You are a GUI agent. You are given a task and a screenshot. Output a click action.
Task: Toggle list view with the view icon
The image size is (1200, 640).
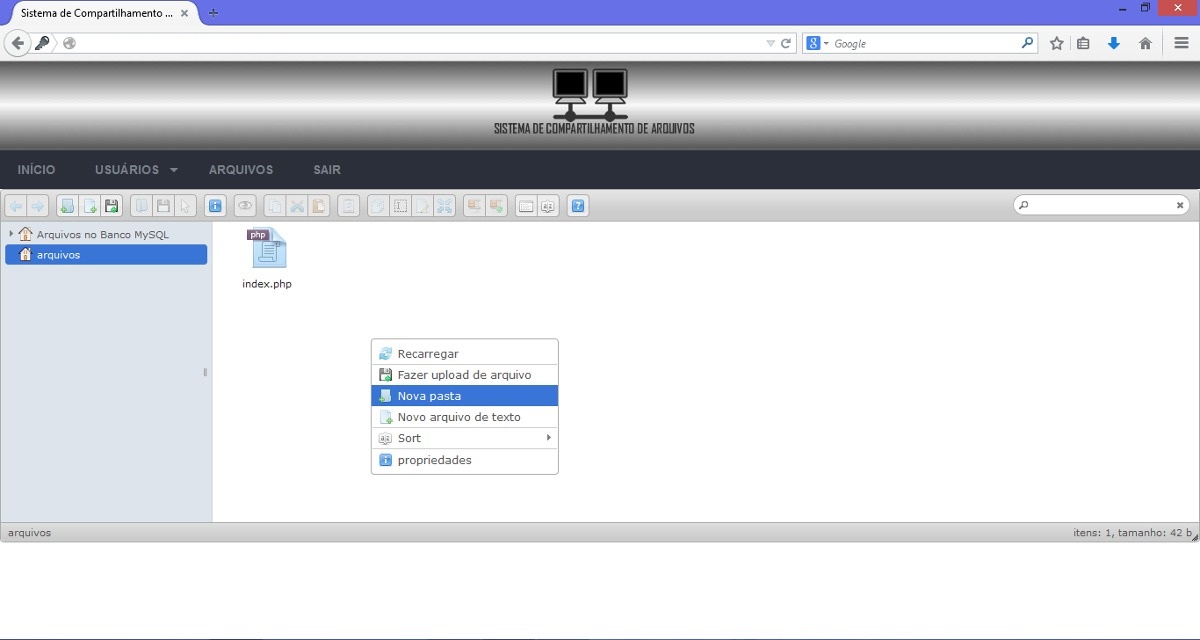click(525, 205)
